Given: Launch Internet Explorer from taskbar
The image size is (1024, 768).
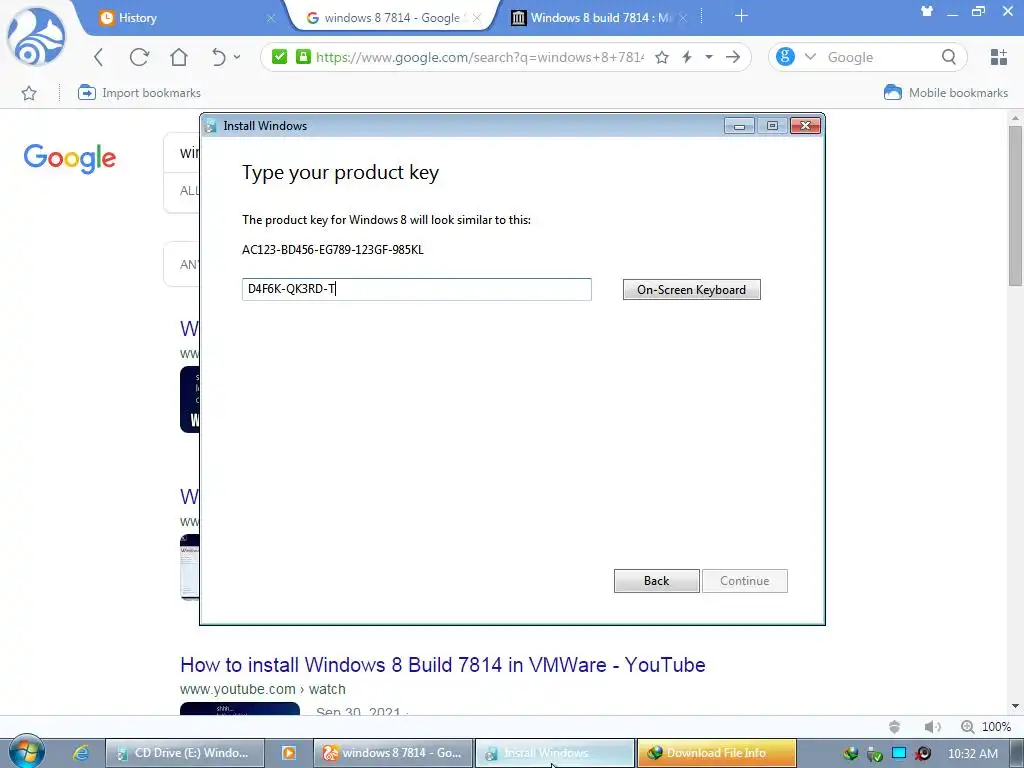Looking at the screenshot, I should point(81,753).
